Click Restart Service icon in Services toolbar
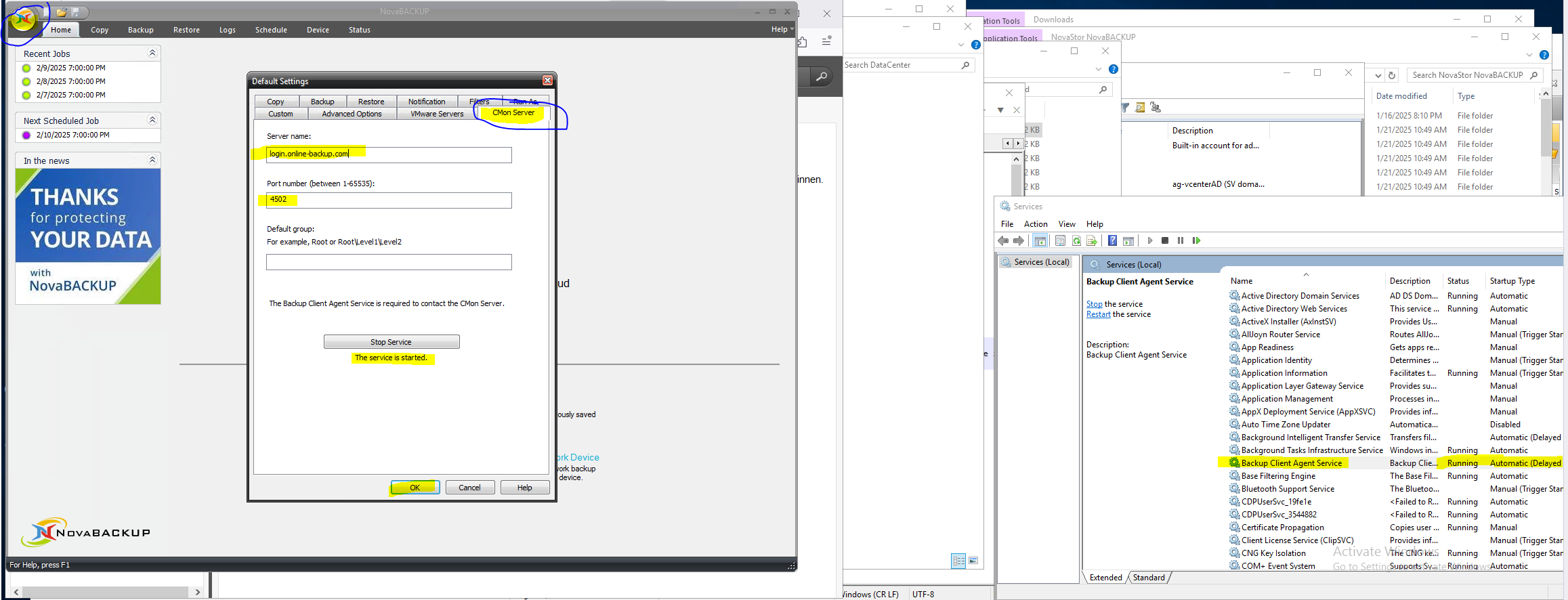 pos(1196,240)
